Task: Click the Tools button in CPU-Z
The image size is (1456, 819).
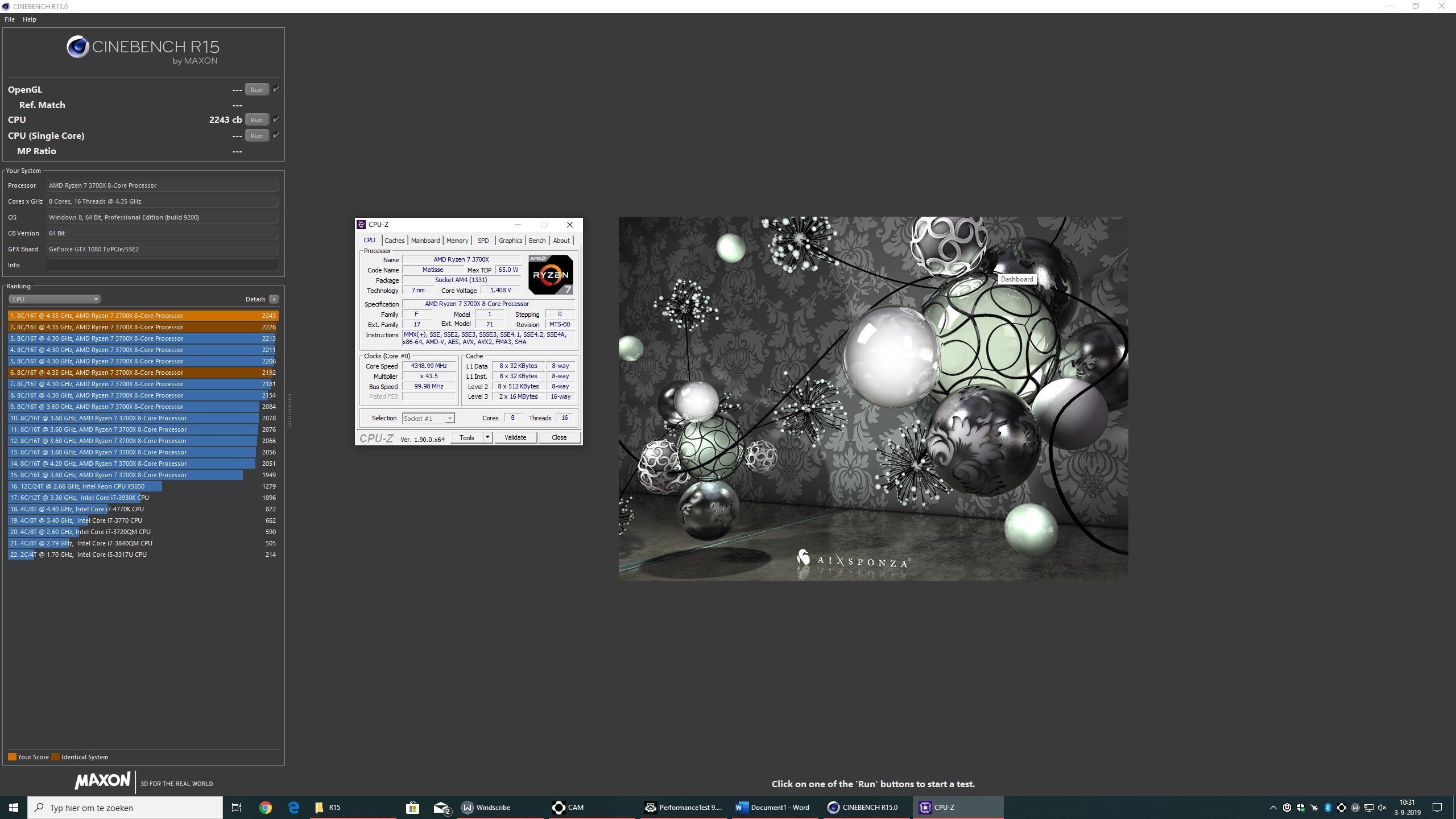Action: [x=467, y=437]
